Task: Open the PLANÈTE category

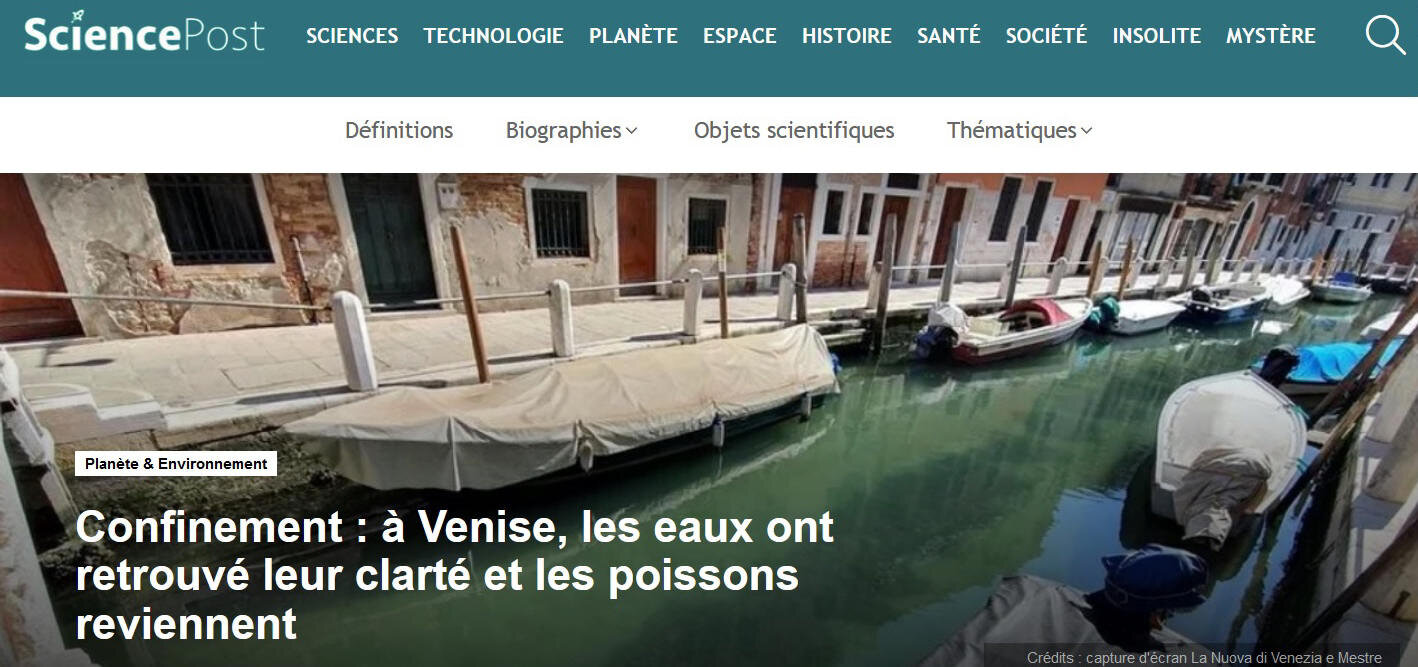Action: pyautogui.click(x=633, y=36)
